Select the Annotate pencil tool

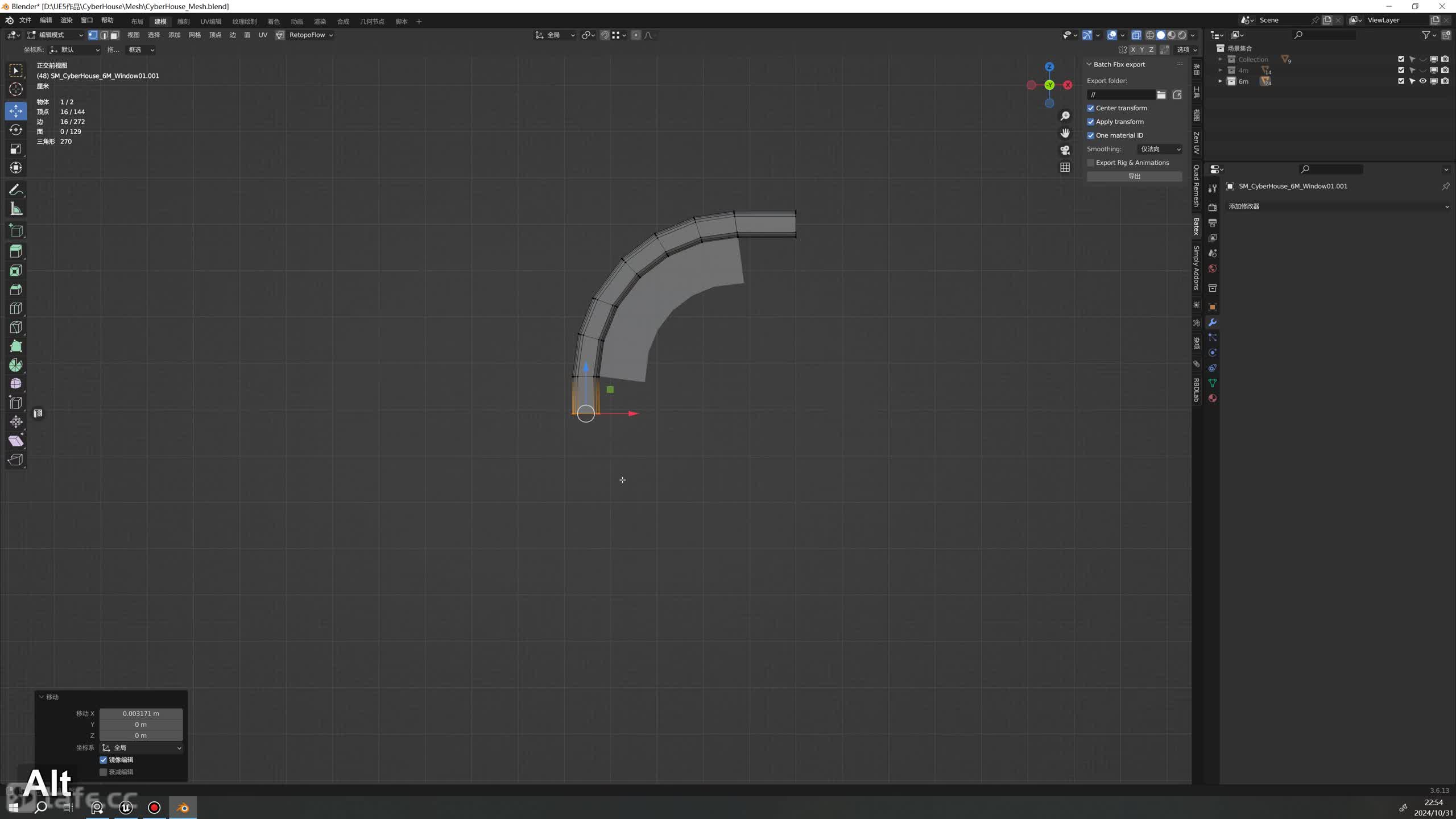(16, 190)
